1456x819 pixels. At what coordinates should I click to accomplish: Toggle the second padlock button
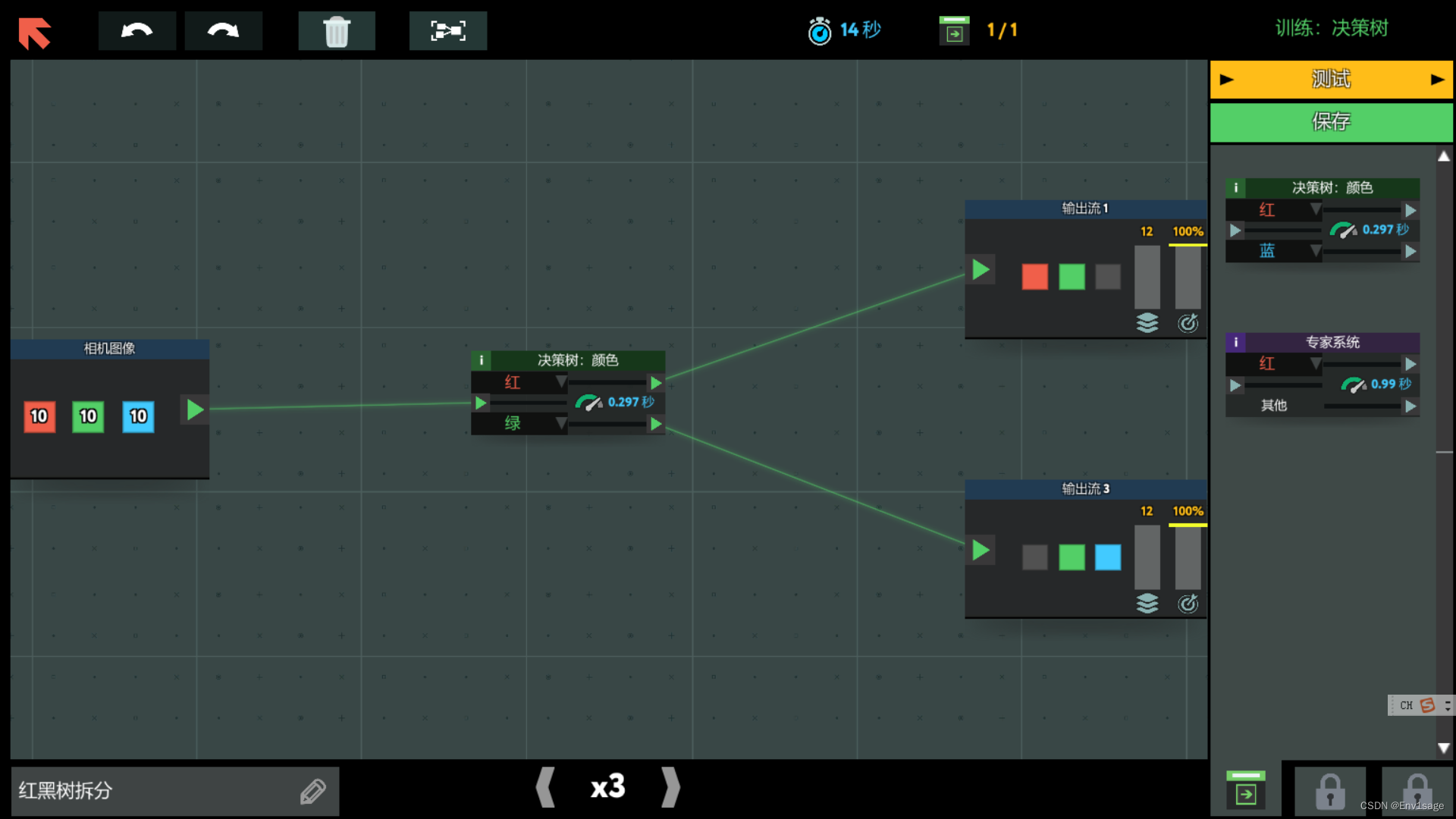1417,792
